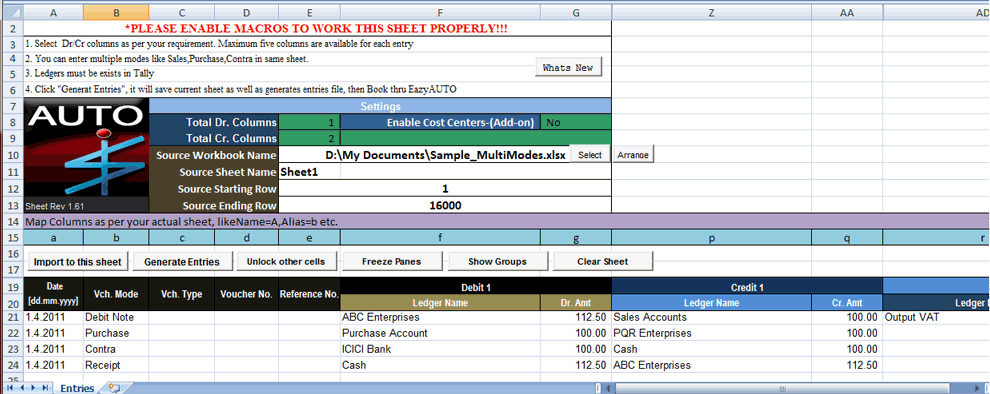990x394 pixels.
Task: Click the Insert Worksheet icon beside Entries
Action: pos(114,388)
